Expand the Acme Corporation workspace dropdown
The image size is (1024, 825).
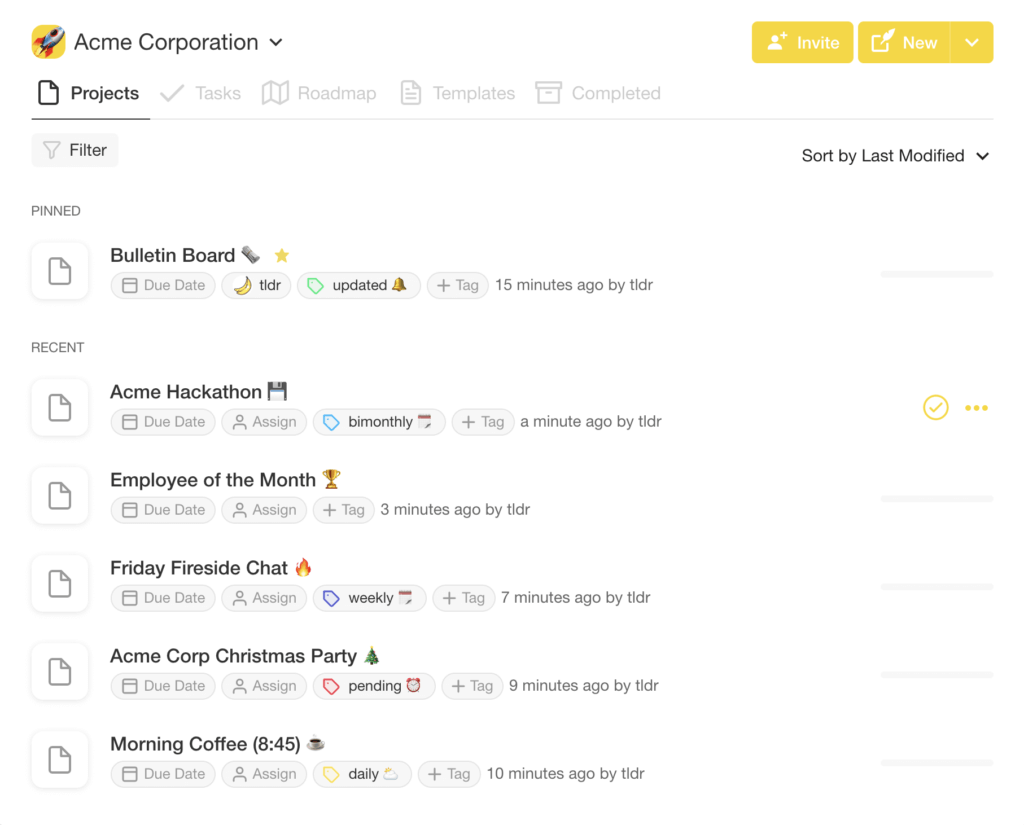tap(277, 43)
